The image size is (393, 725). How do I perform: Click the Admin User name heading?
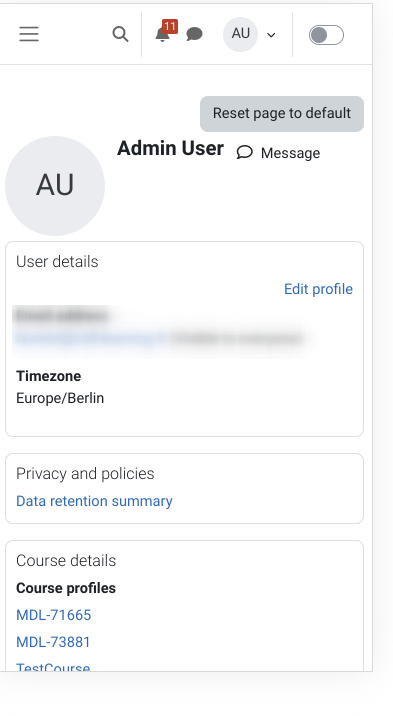(170, 148)
